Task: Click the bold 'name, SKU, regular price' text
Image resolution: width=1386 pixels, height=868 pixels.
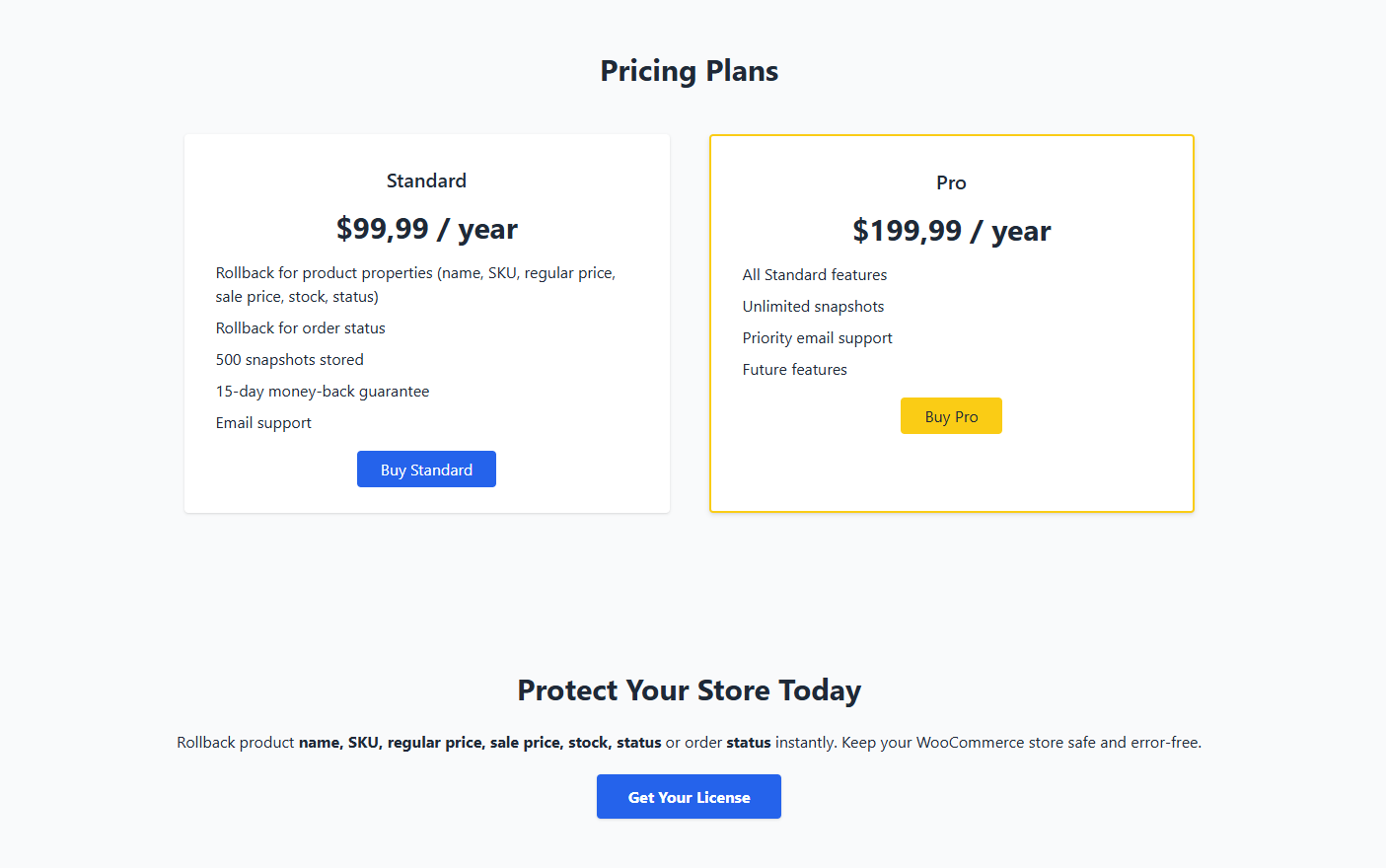Action: [392, 743]
